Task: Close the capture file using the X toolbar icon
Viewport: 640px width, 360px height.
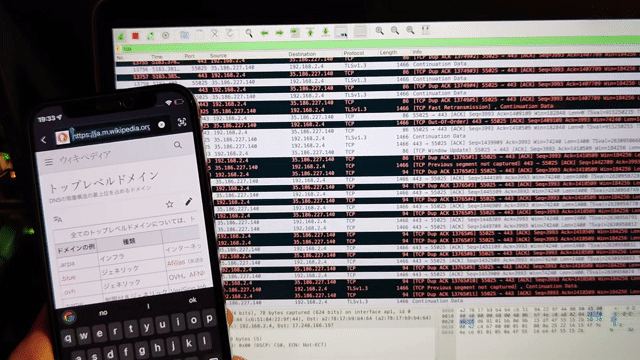Action: point(215,34)
